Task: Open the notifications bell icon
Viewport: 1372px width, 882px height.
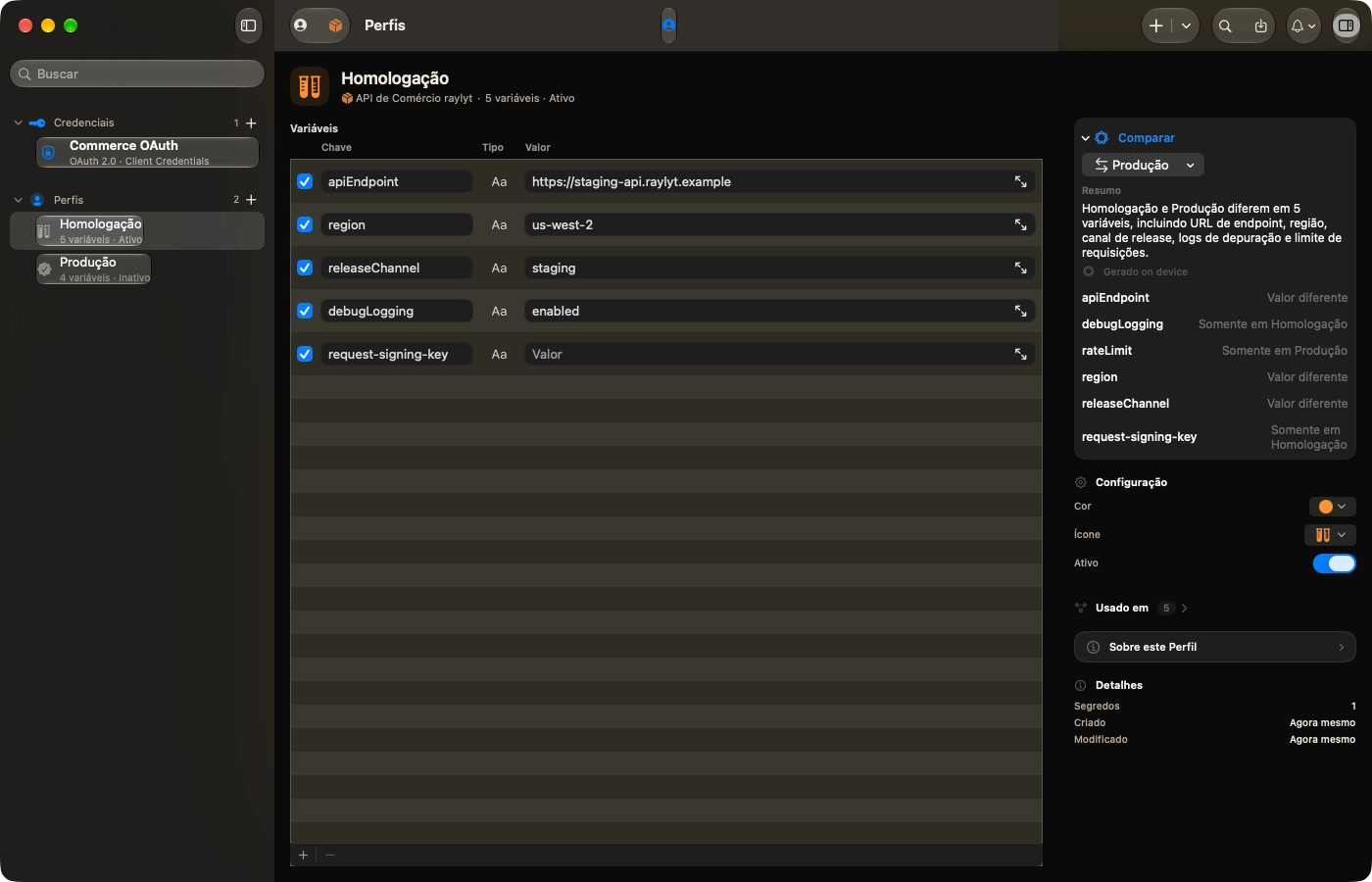Action: click(1302, 26)
